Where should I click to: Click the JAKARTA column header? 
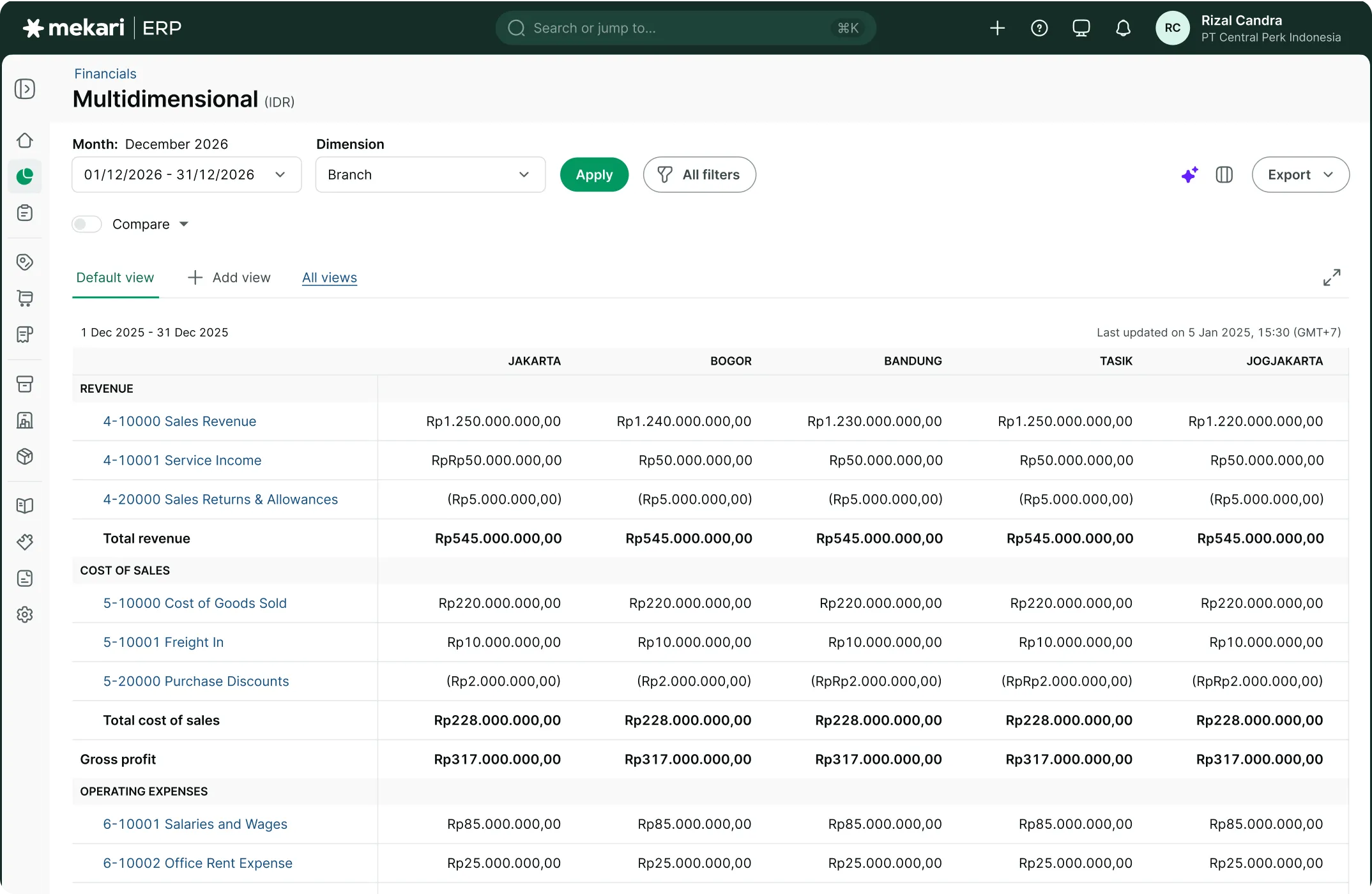coord(535,361)
